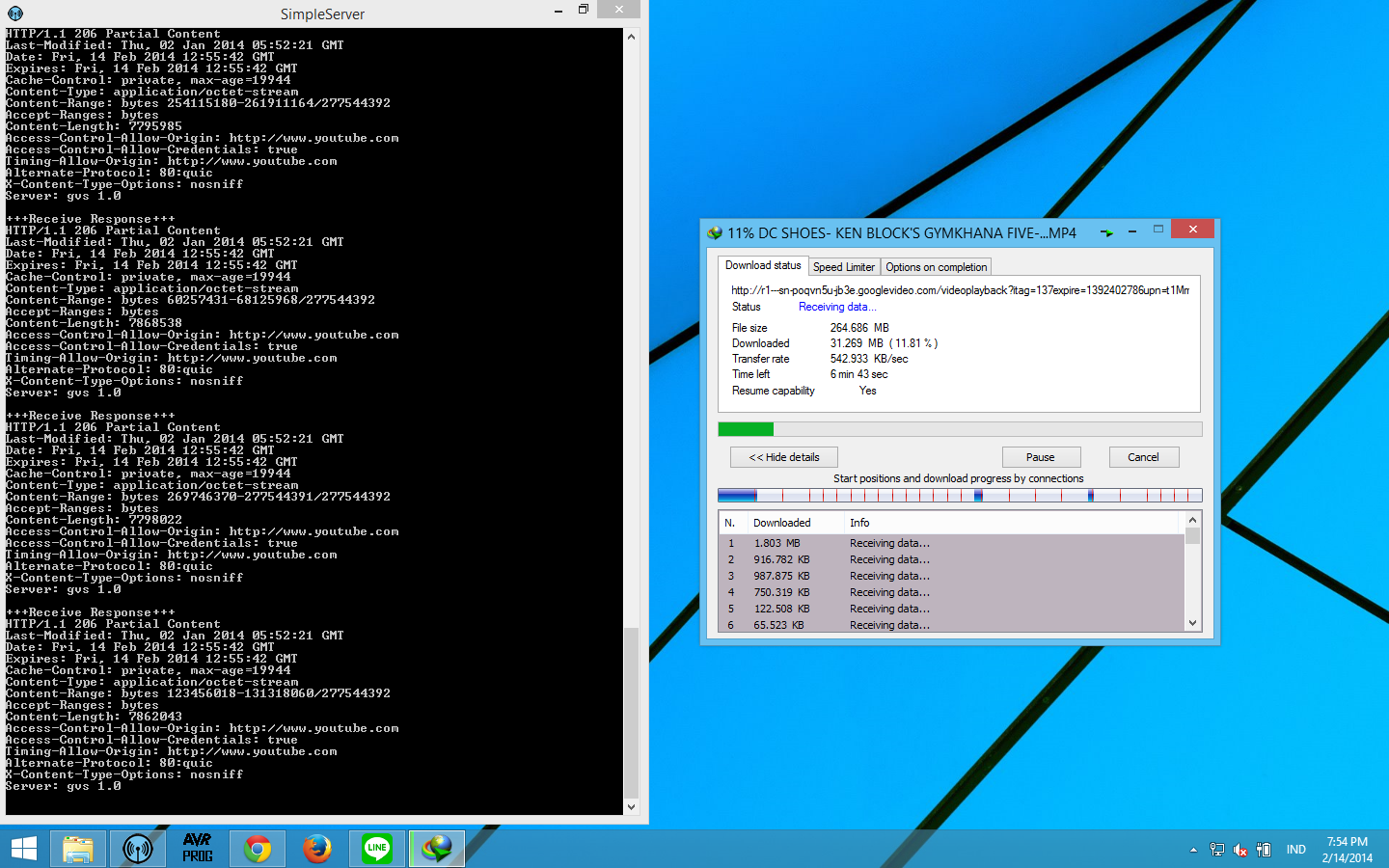Viewport: 1389px width, 868px height.
Task: Click the SimpleServer title bar app icon
Action: tap(14, 14)
